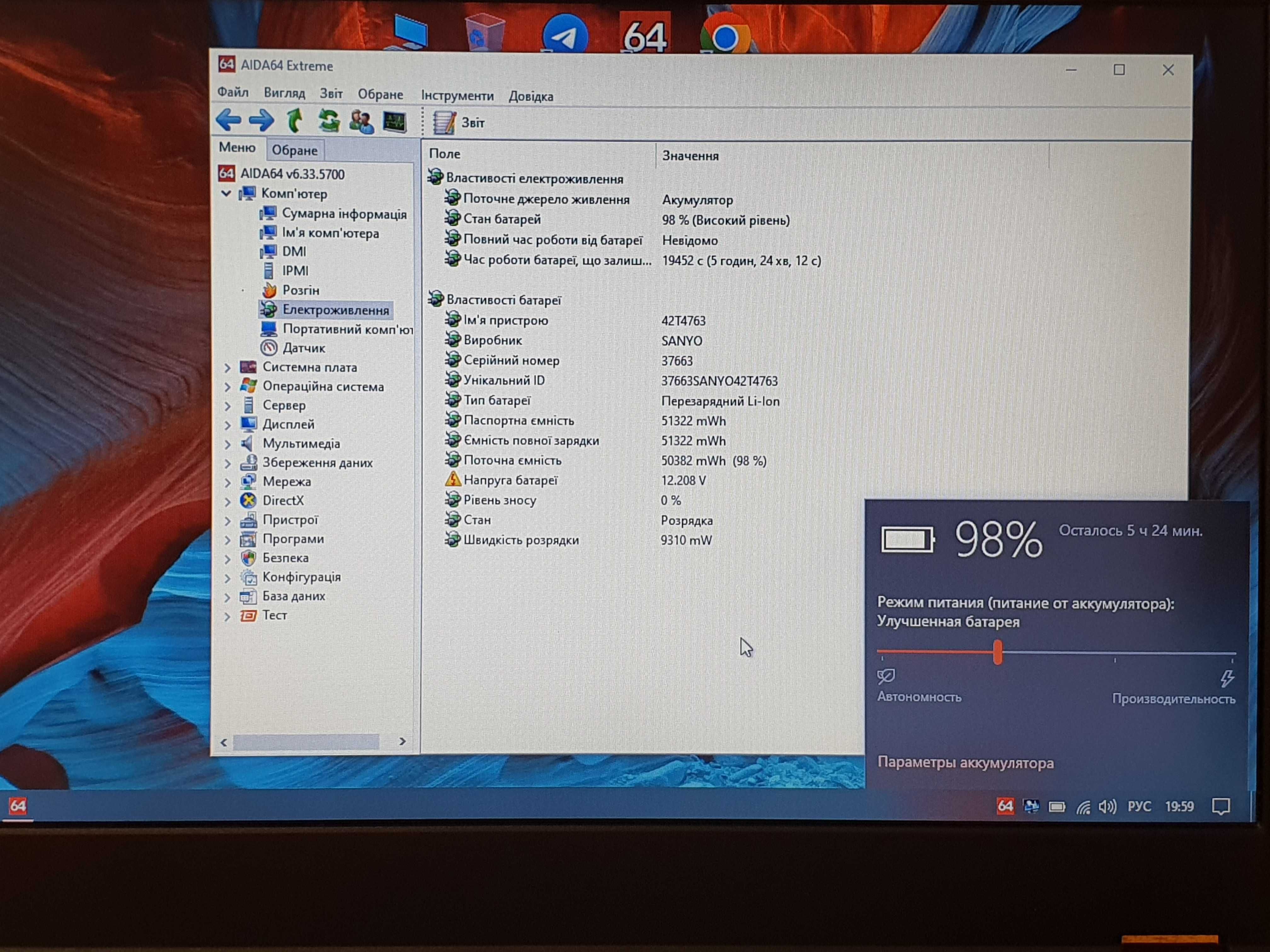Go back with the blue left arrow

click(228, 120)
